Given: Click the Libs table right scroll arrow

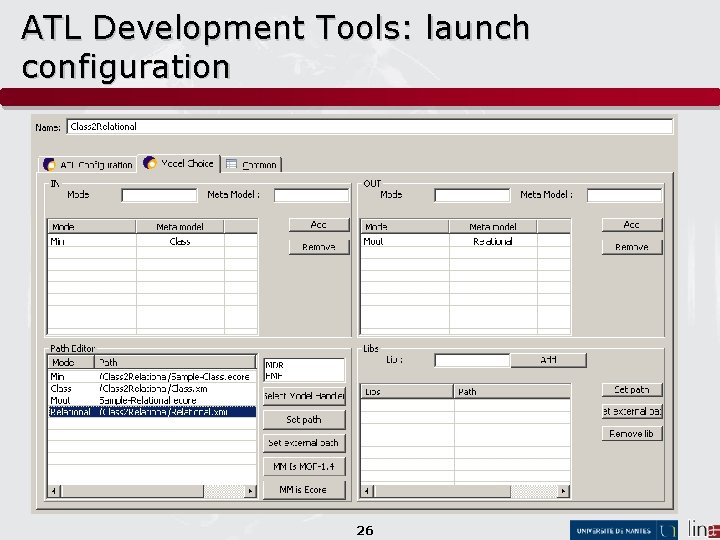Looking at the screenshot, I should (564, 491).
